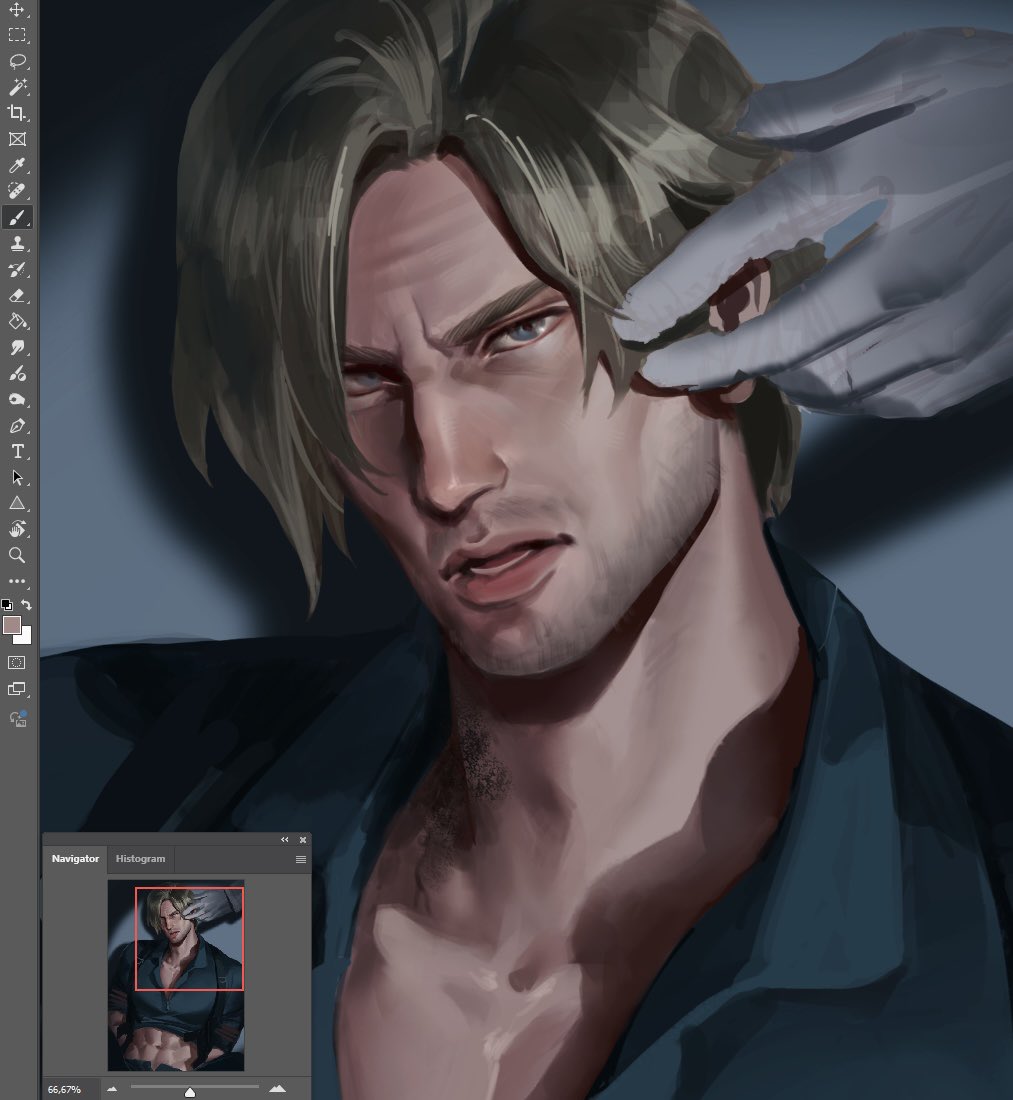
Task: Switch to the Navigator tab
Action: tap(75, 859)
